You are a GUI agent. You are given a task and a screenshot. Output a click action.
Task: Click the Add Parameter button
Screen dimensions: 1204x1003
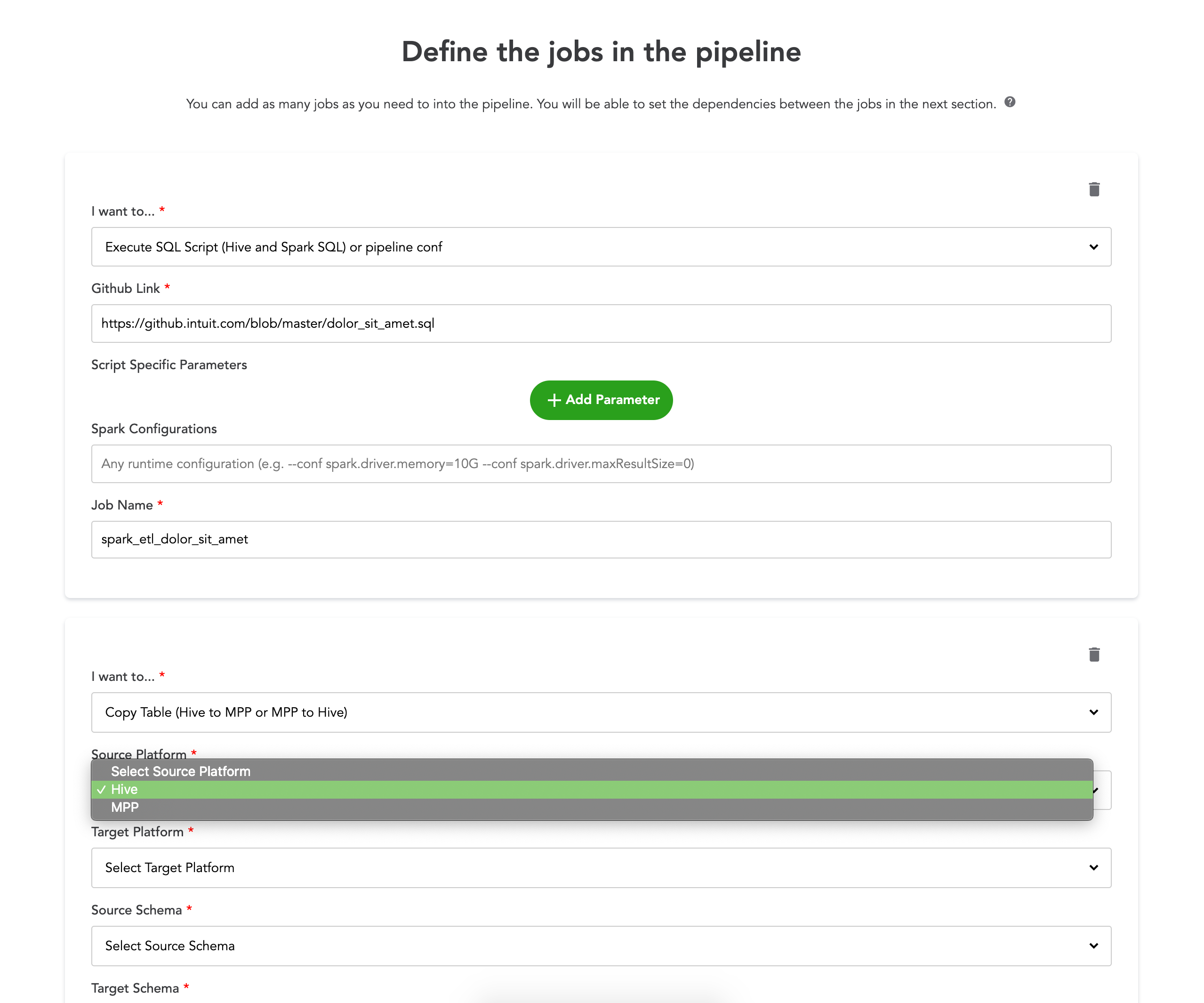click(601, 400)
